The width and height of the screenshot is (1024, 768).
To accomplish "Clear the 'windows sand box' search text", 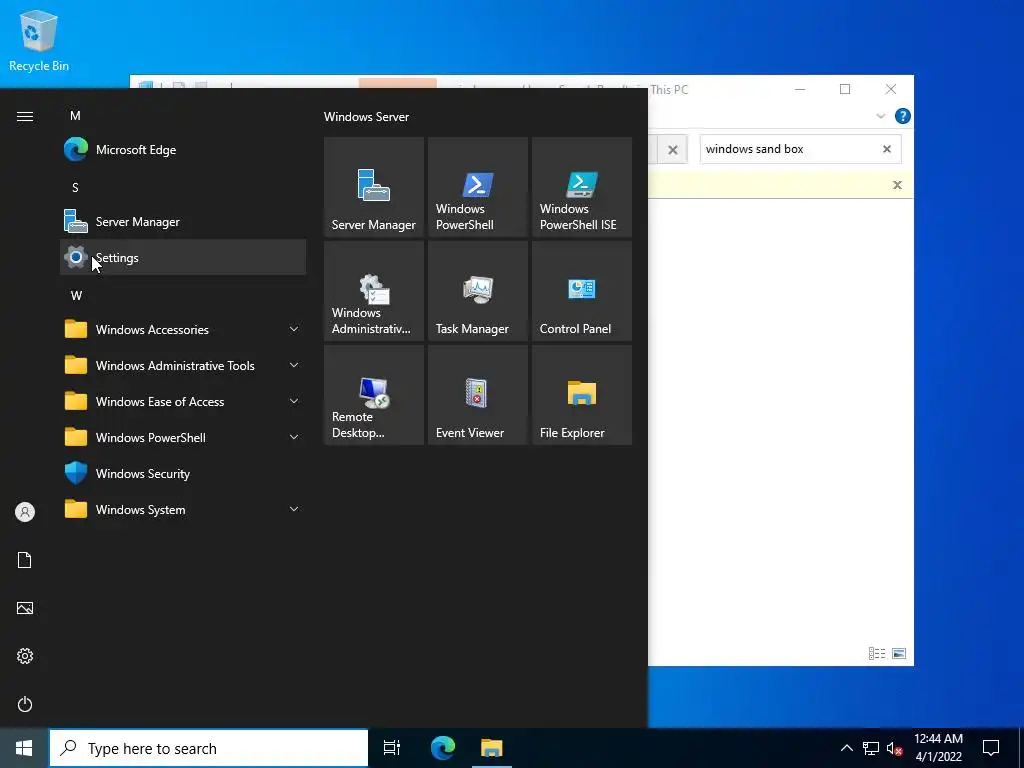I will point(887,149).
